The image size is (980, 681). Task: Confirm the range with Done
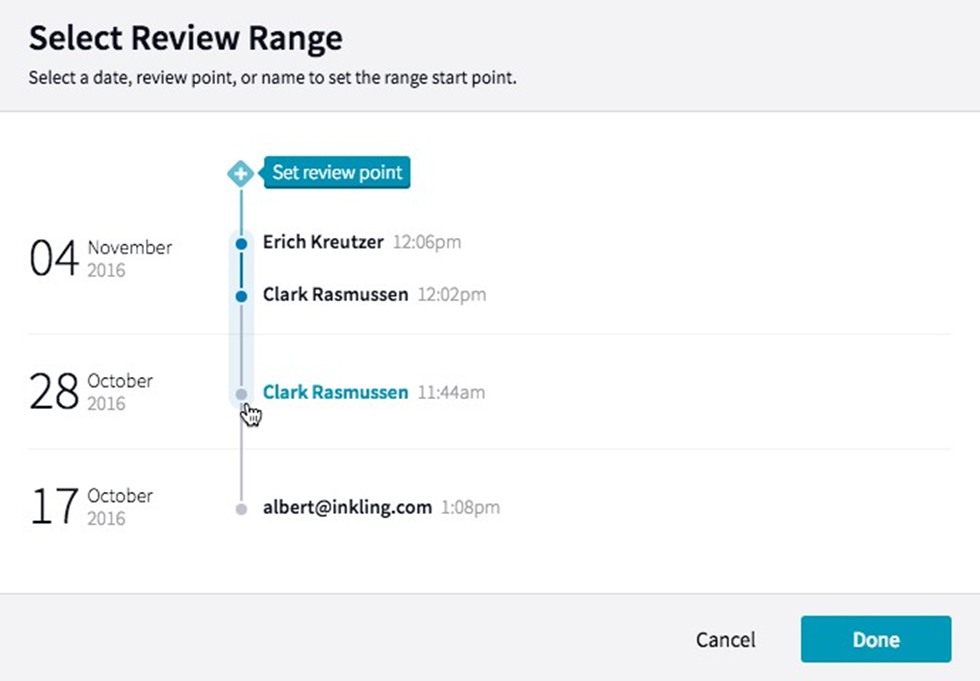coord(876,640)
